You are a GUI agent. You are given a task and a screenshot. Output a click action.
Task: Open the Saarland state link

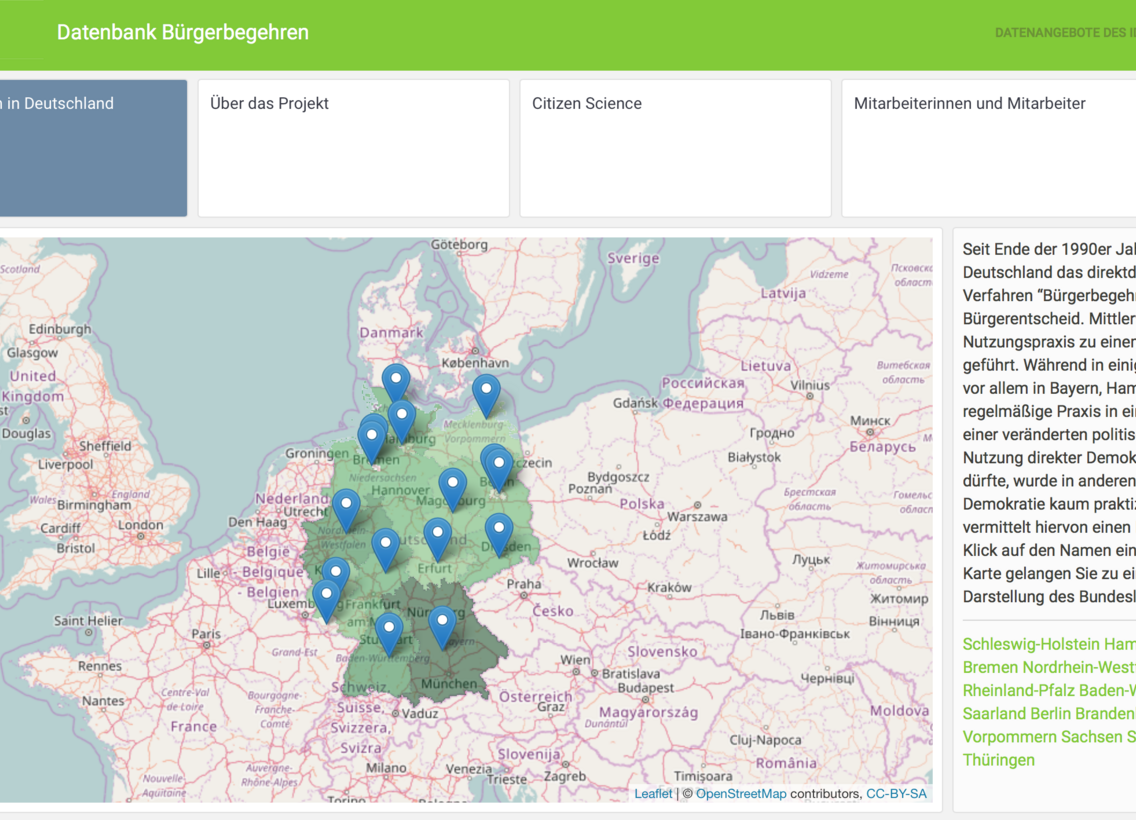994,714
